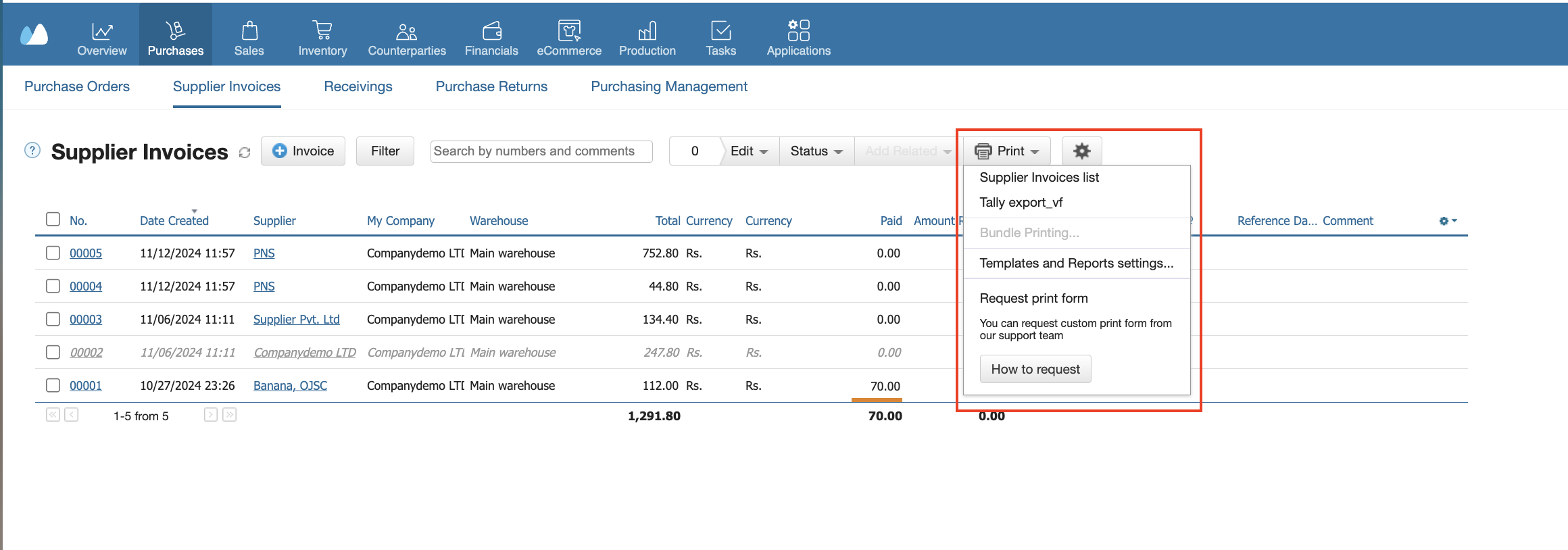Open PNS supplier in invoice 00005 row

coord(264,253)
